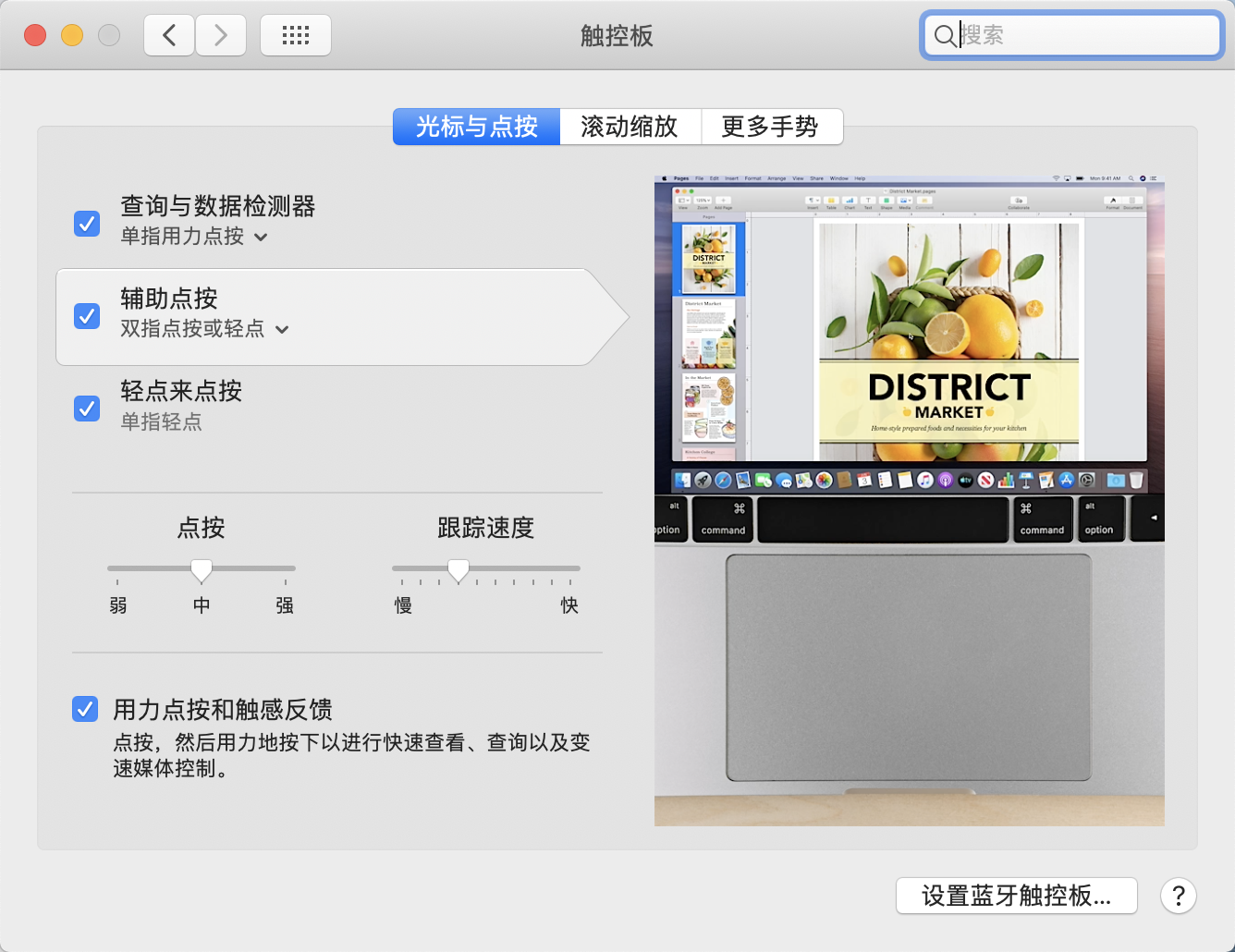Show all preferences via grid icon
The width and height of the screenshot is (1235, 952).
[x=296, y=36]
